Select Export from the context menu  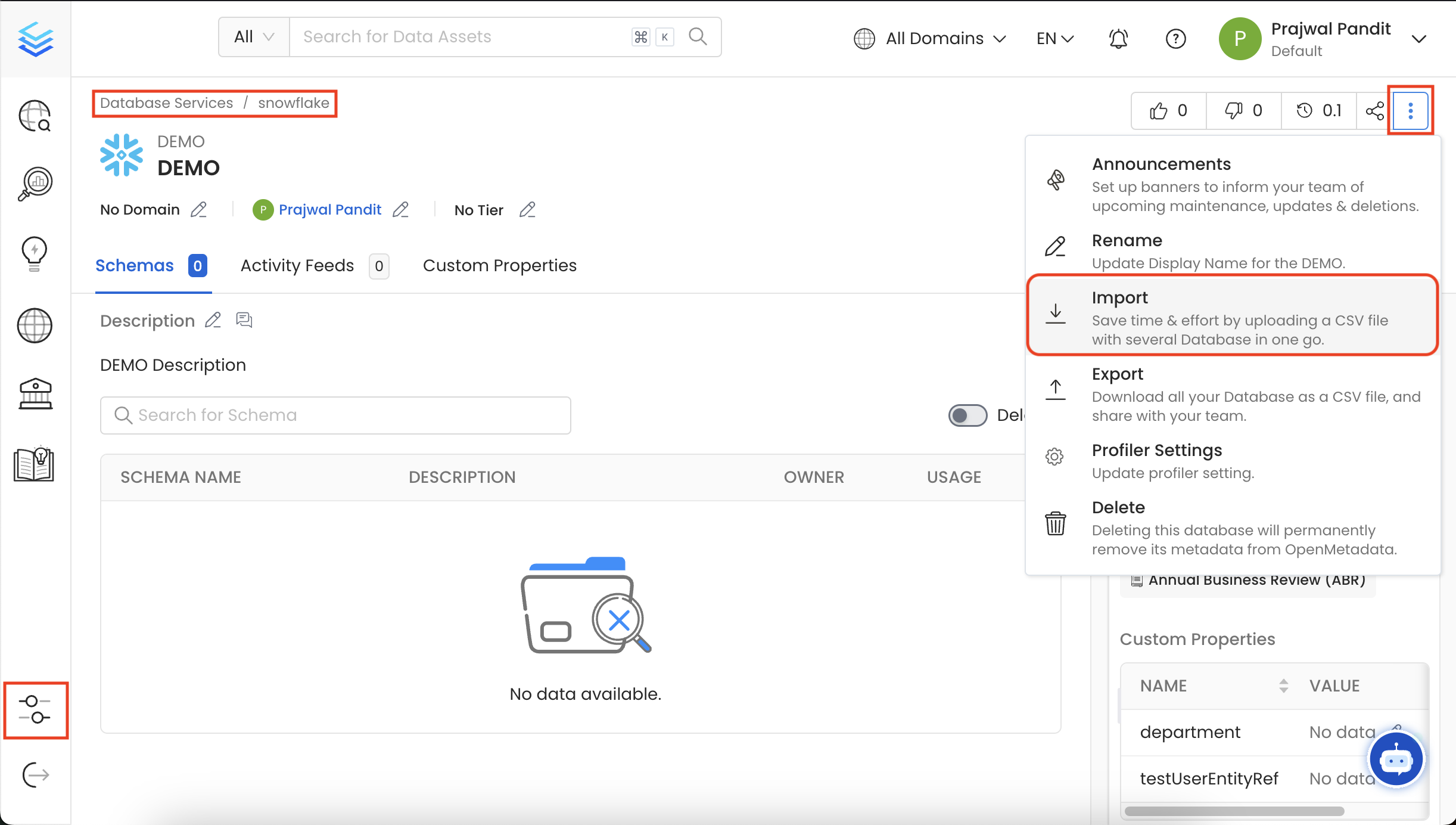coord(1117,374)
